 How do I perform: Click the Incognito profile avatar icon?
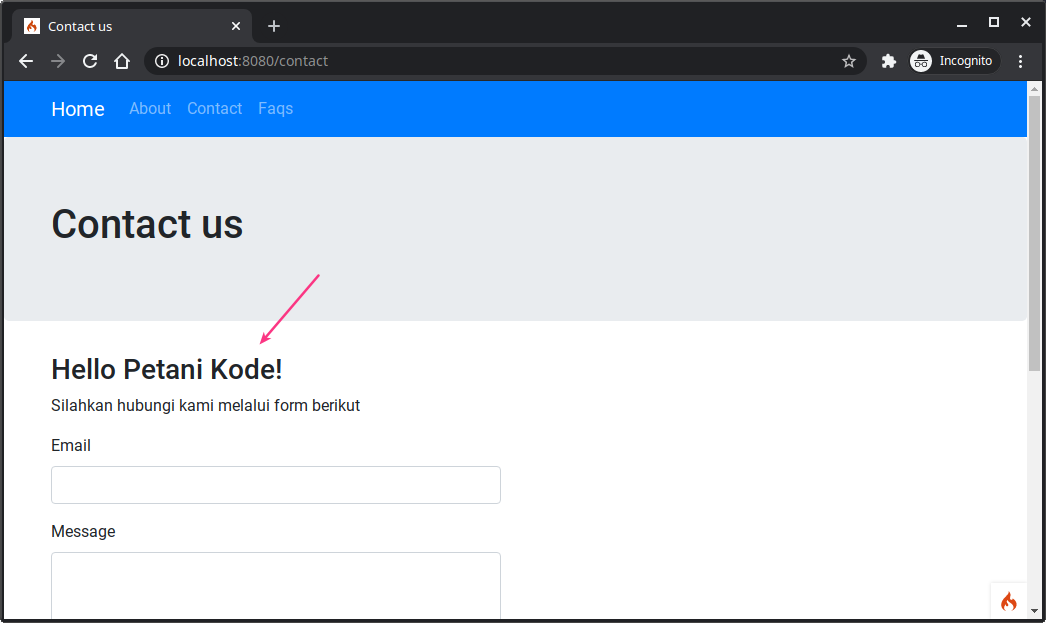tap(920, 61)
